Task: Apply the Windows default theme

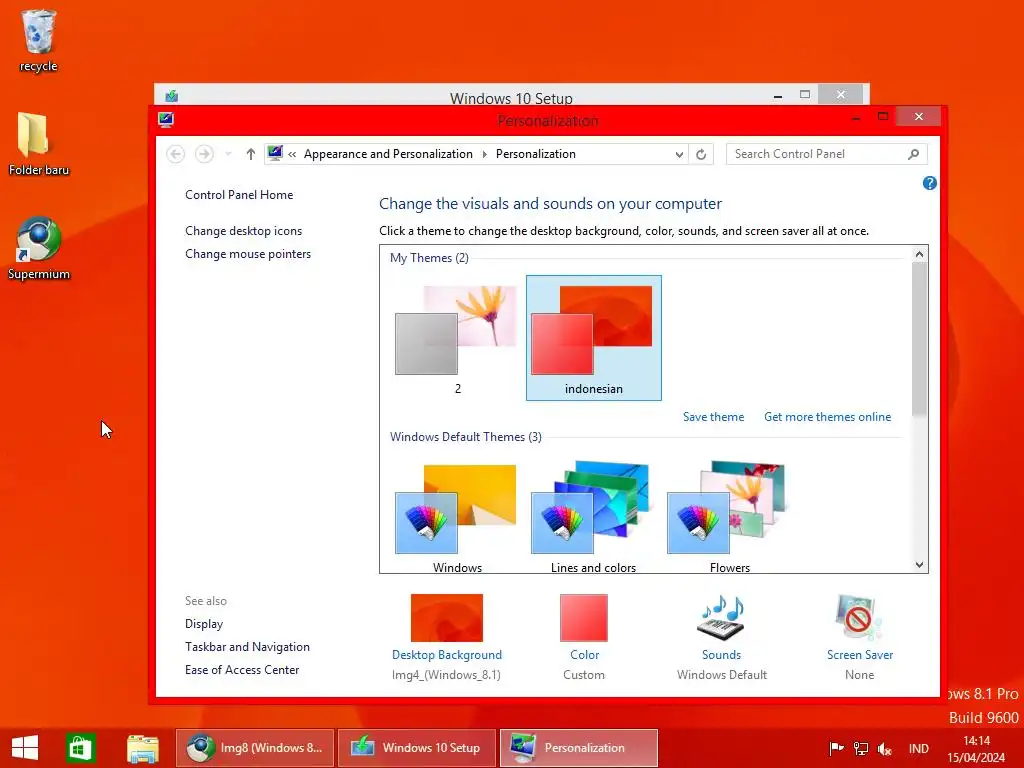Action: 457,517
